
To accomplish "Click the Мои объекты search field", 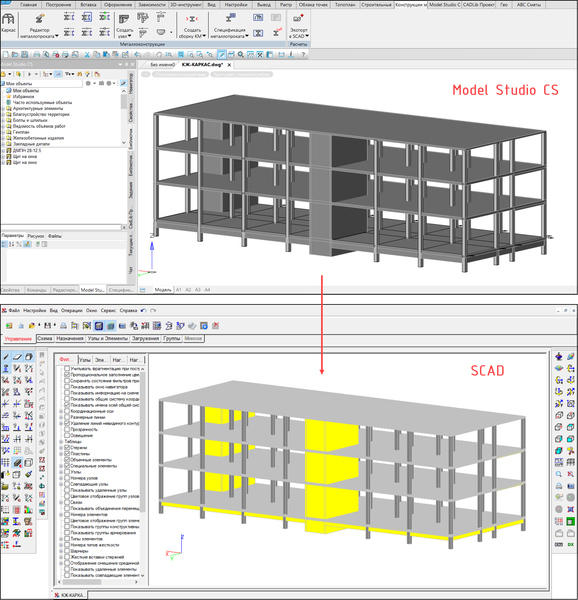I will 41,83.
